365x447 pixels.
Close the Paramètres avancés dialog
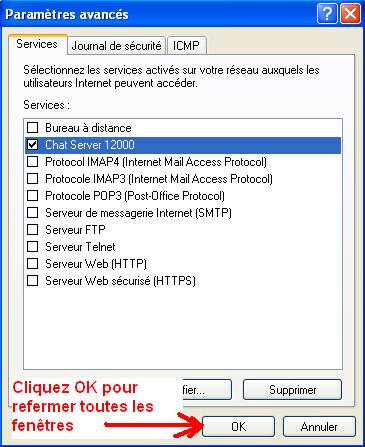(350, 14)
